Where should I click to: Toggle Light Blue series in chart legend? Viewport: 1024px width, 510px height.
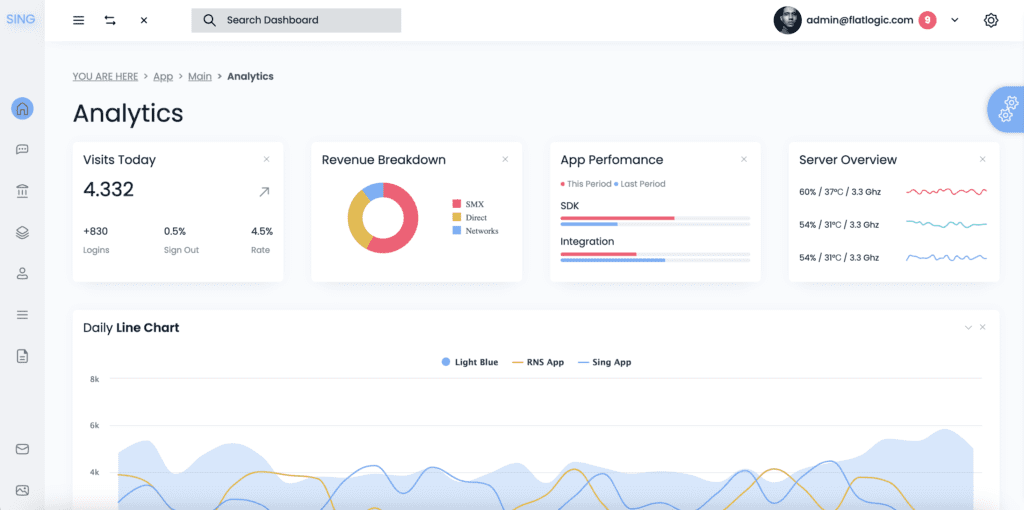coord(470,362)
